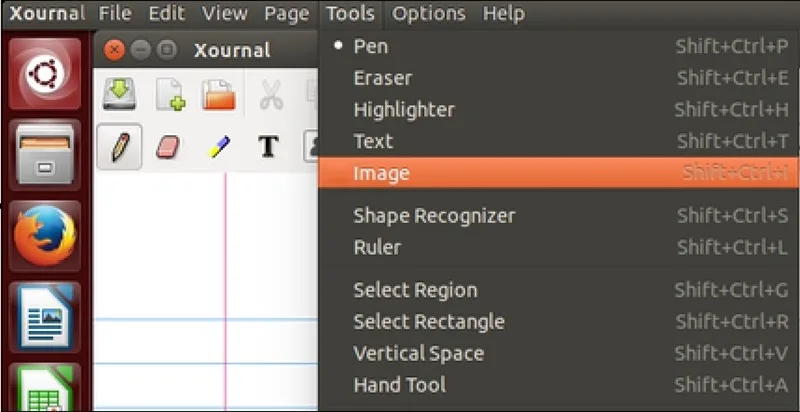Choose the Highlighter marker toolbar icon
The width and height of the screenshot is (800, 412).
pyautogui.click(x=220, y=147)
